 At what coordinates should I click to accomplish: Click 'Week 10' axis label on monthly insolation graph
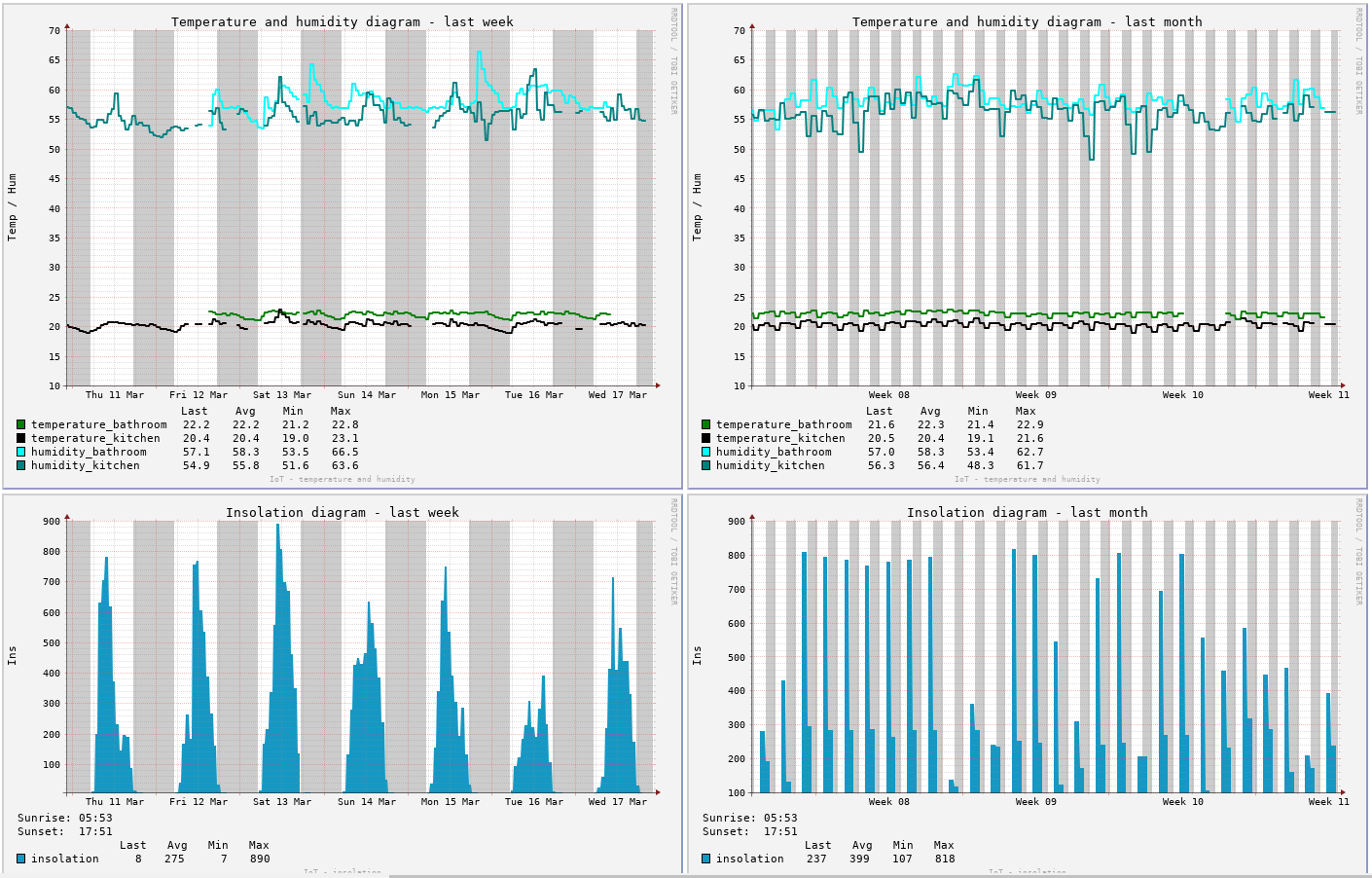point(1183,802)
